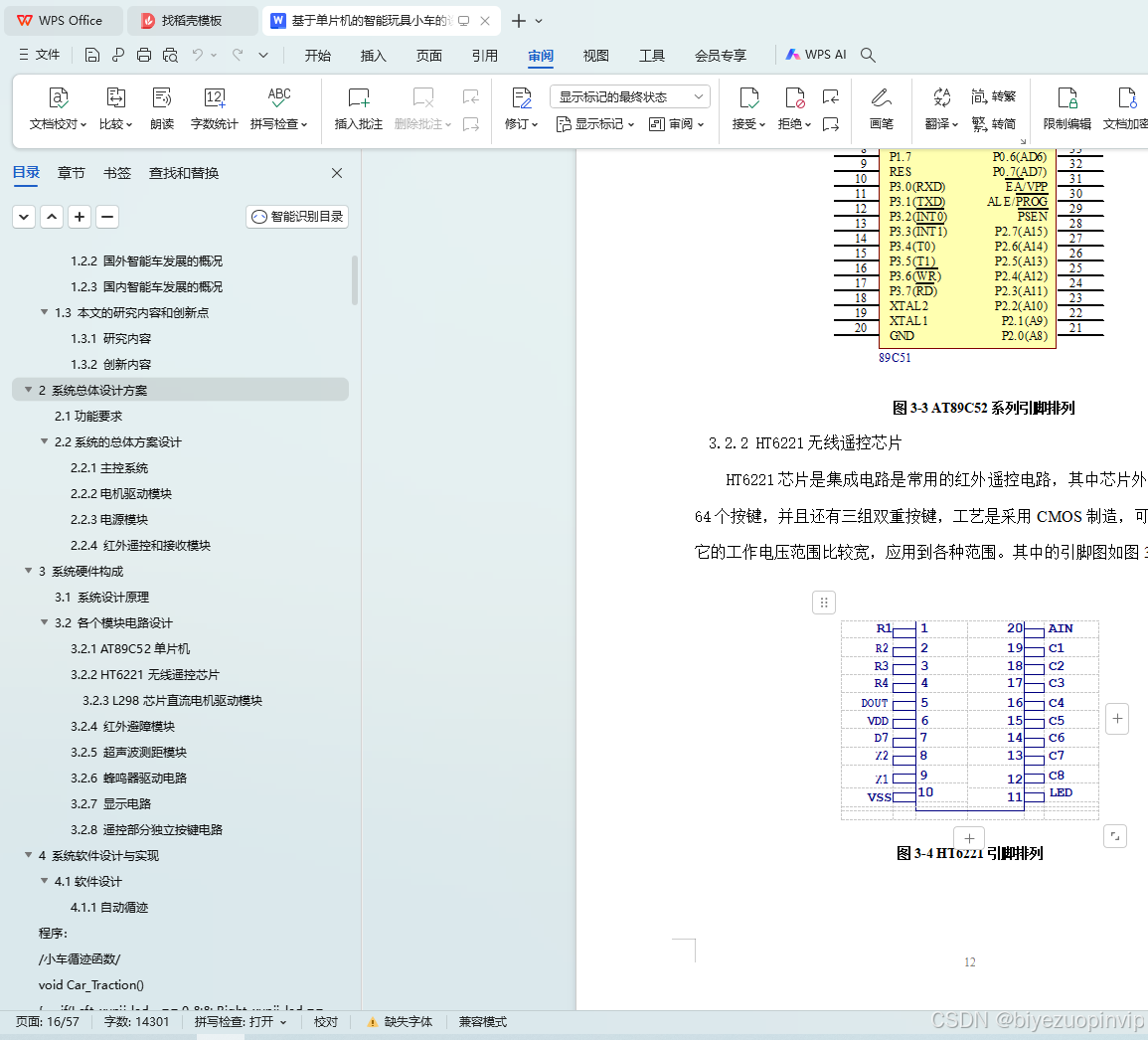Undo the last action
The height and width of the screenshot is (1040, 1148).
coord(198,55)
